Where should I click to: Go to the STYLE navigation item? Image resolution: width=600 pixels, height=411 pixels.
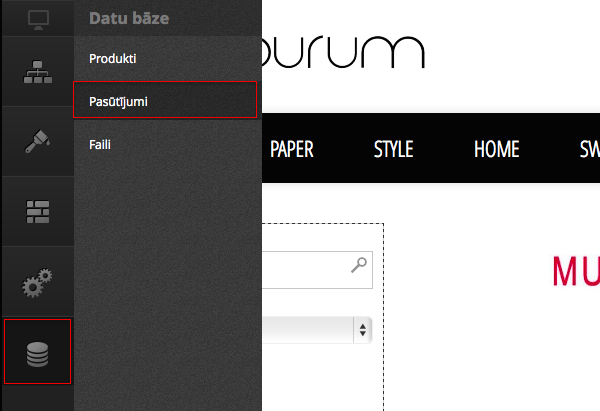click(393, 149)
